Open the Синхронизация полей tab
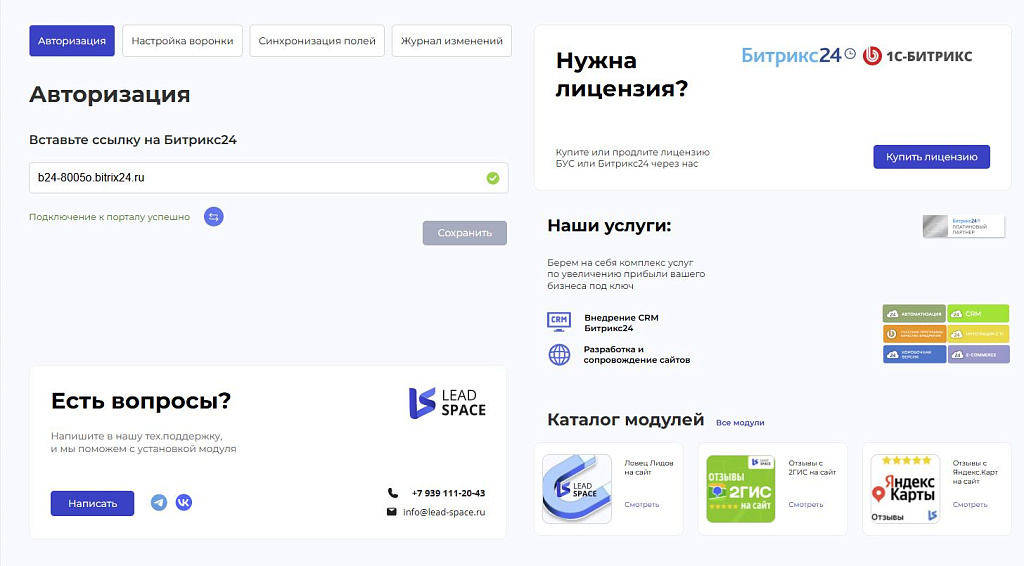The width and height of the screenshot is (1024, 566). [x=317, y=41]
